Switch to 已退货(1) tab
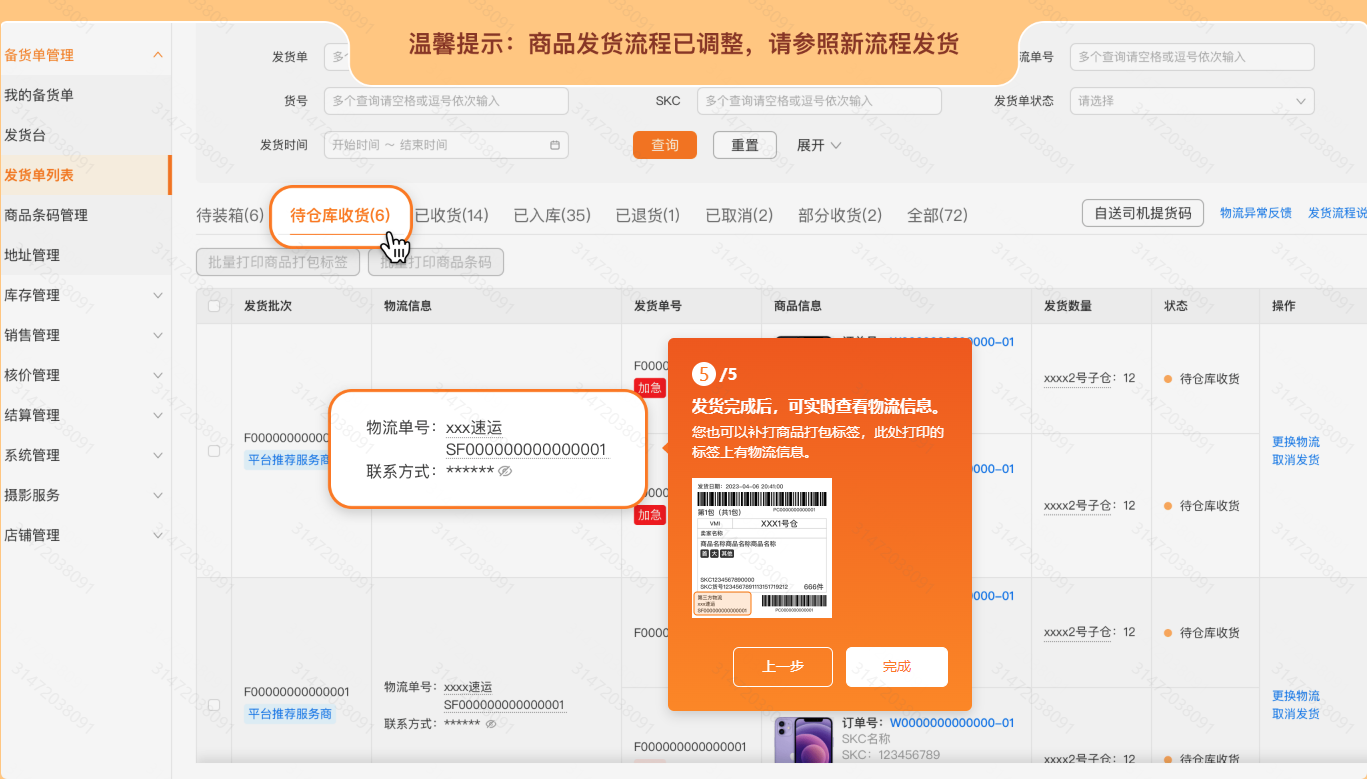Viewport: 1367px width, 779px height. [x=648, y=215]
